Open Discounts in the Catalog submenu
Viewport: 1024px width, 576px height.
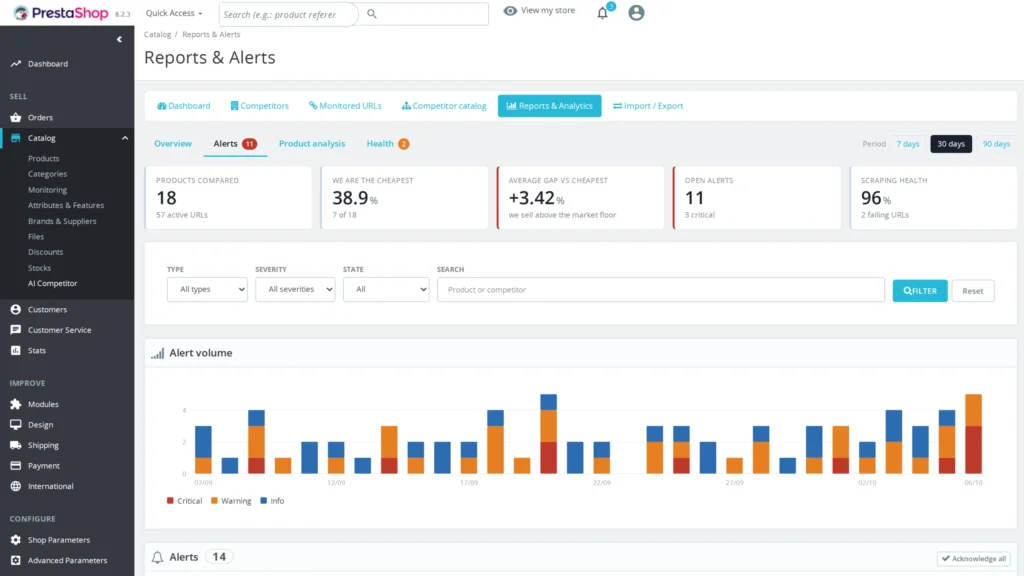point(45,252)
